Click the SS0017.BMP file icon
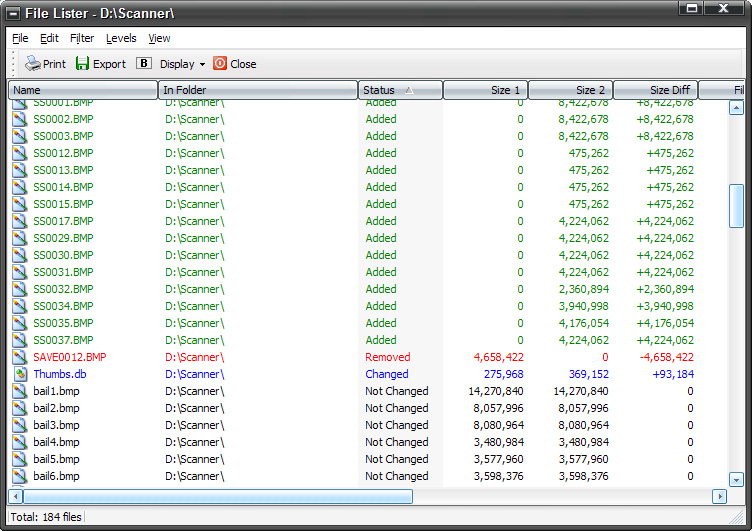Screen dimensions: 752x531 pyautogui.click(x=20, y=221)
